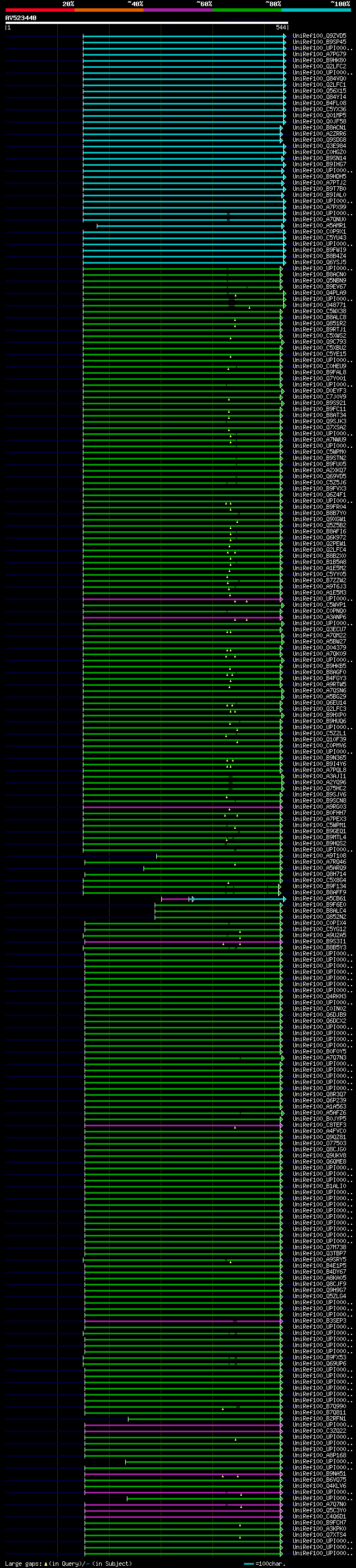Open hit UniRef100_A7PG79
Image resolution: width=356 pixels, height=1568 pixels.
click(319, 54)
